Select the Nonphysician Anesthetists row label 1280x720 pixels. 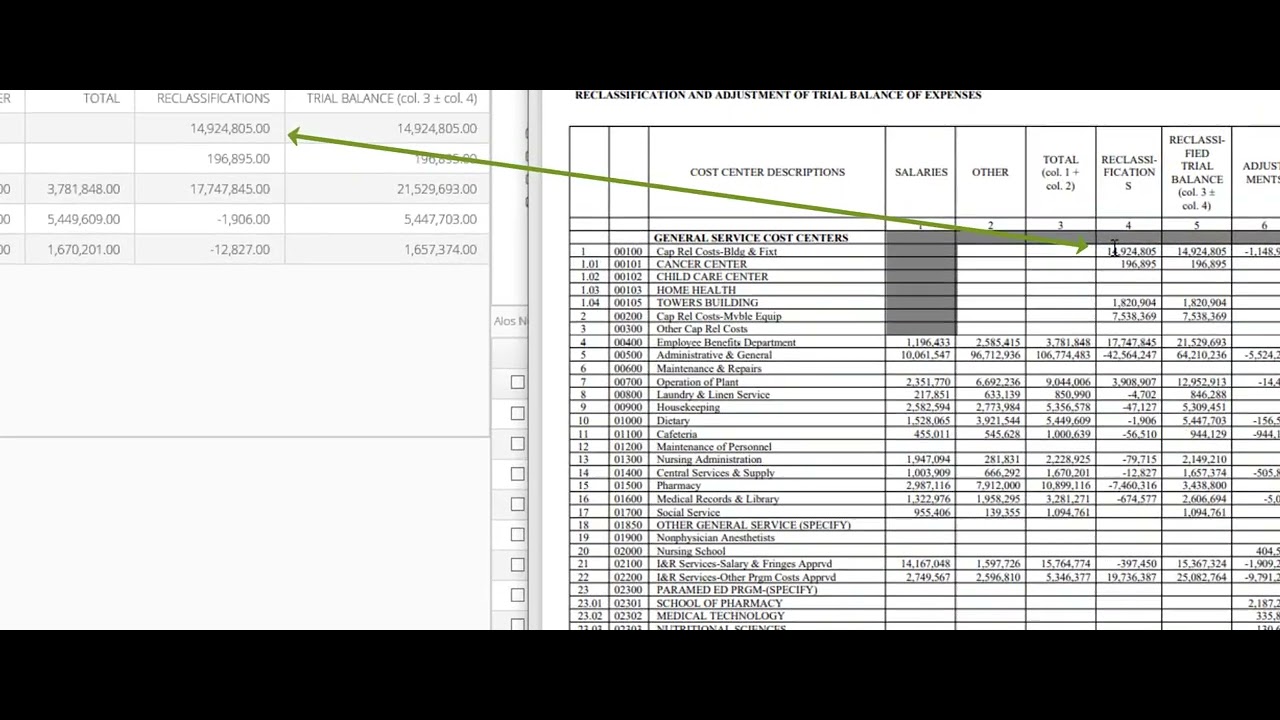715,538
